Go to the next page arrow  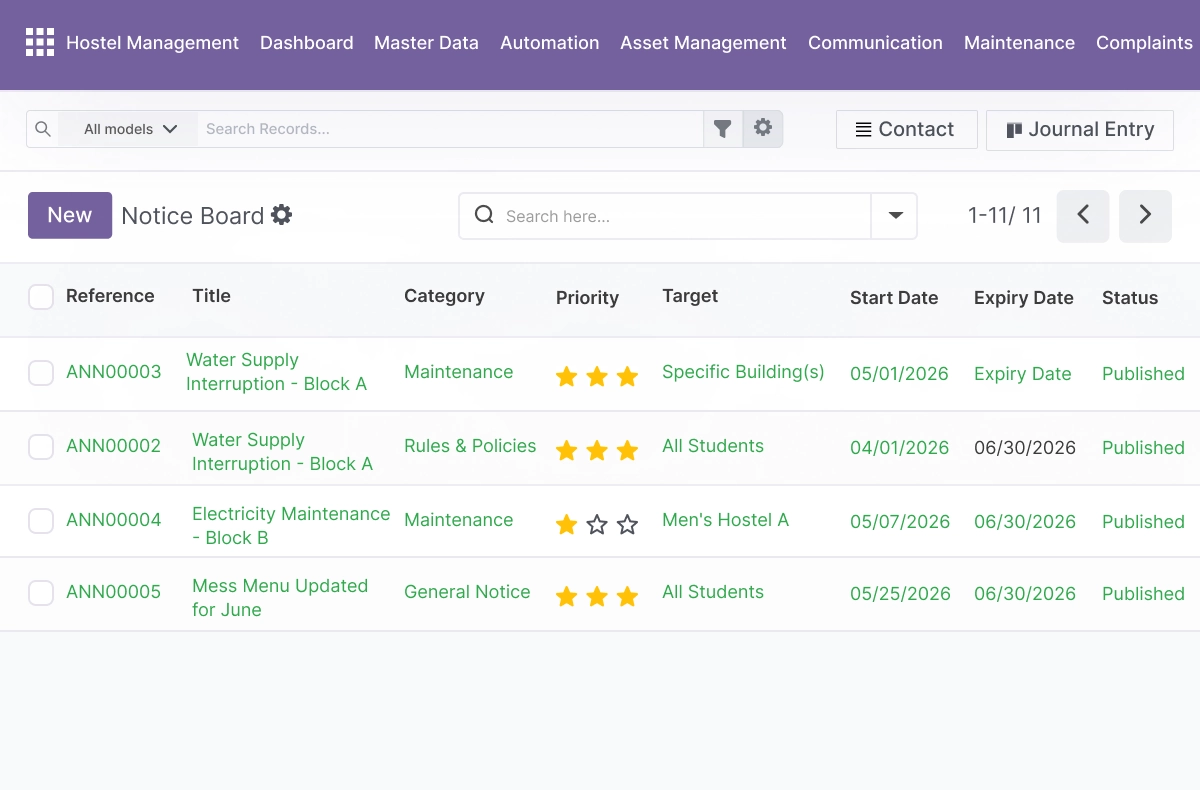1145,216
